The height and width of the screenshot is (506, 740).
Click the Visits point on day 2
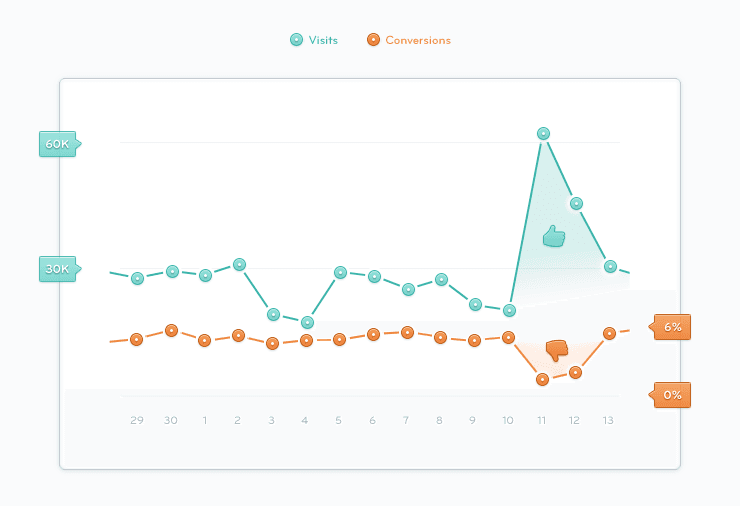[x=239, y=264]
